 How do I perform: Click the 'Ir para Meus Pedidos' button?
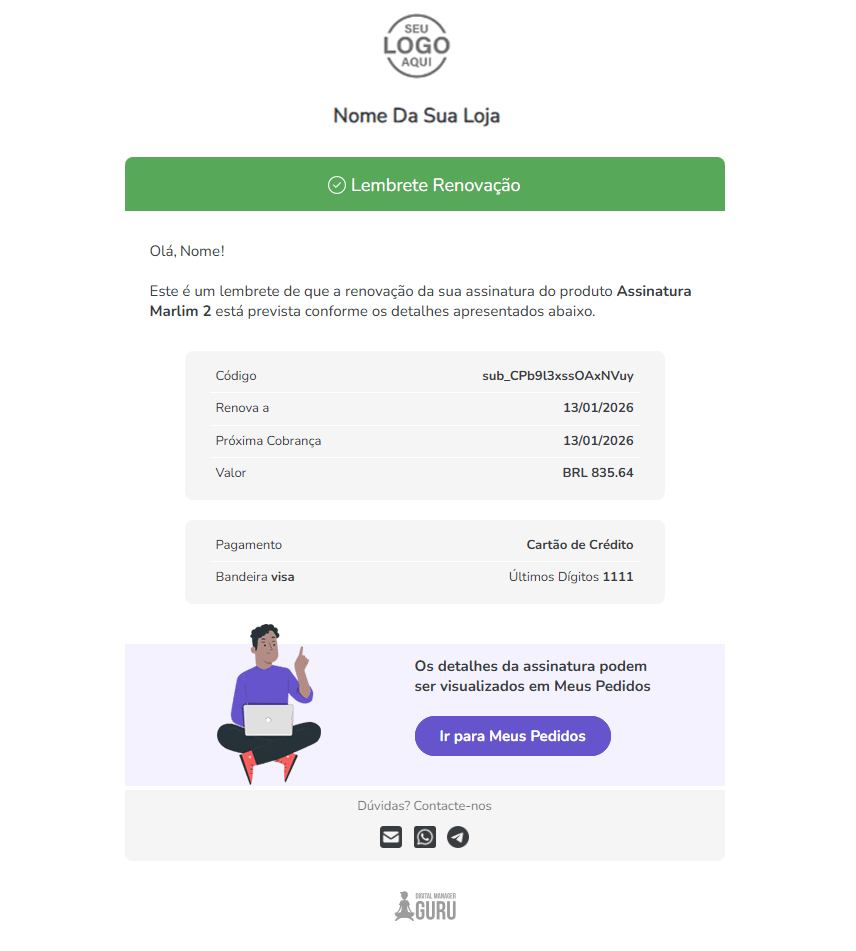[512, 736]
